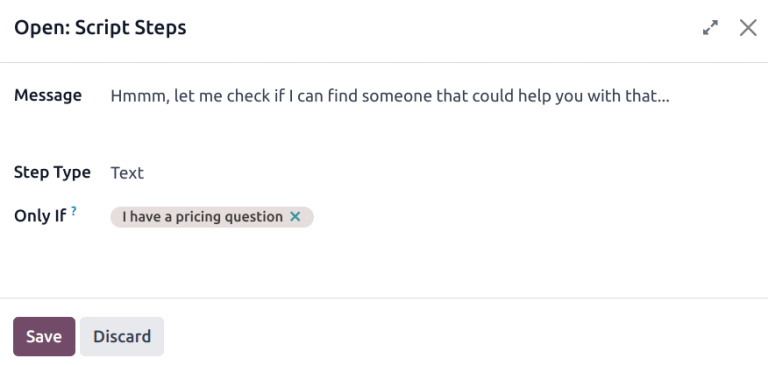Click into the Message text field
768x365 pixels.
(x=432, y=111)
